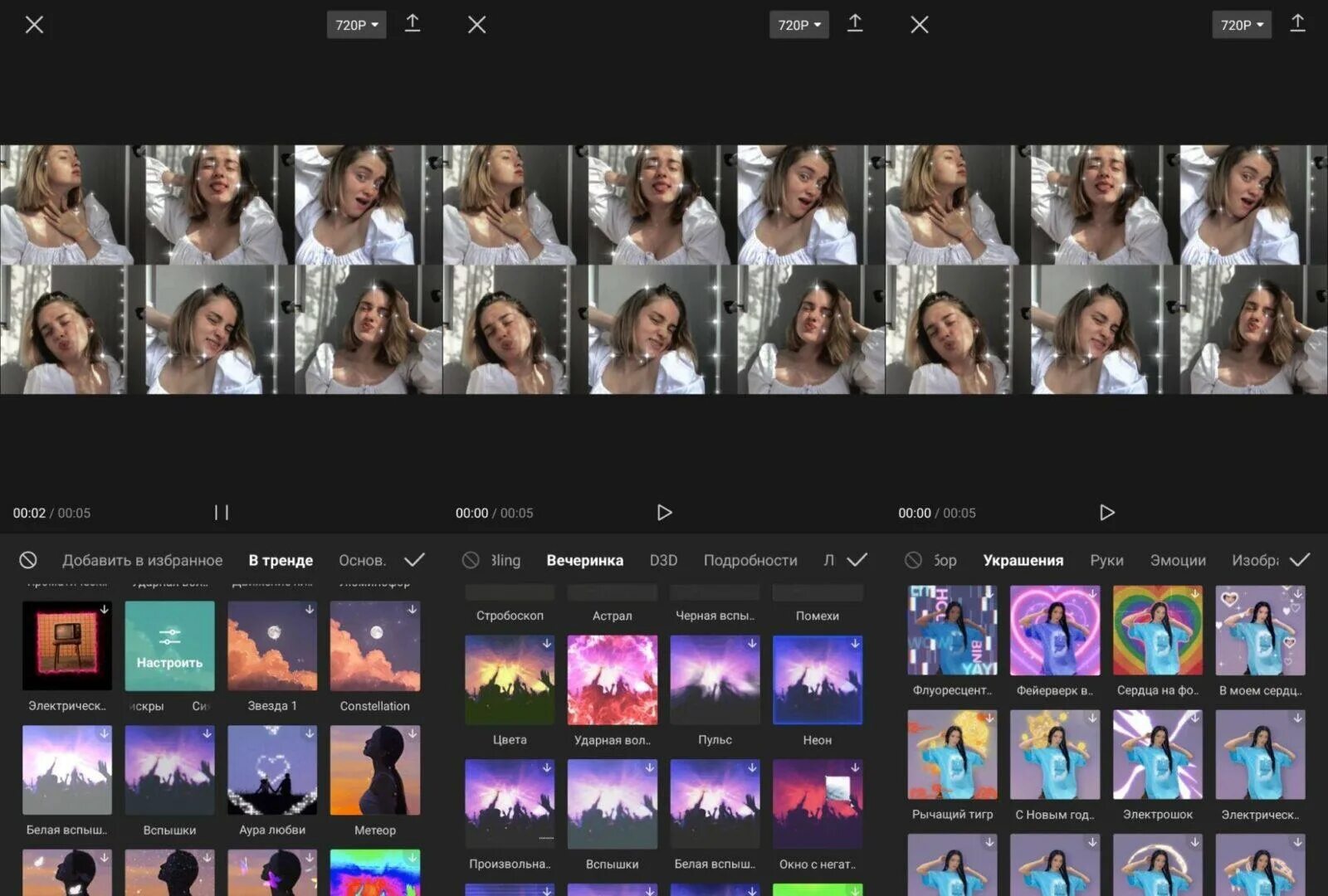Click the export upload icon in right panel
The image size is (1328, 896).
[1297, 24]
